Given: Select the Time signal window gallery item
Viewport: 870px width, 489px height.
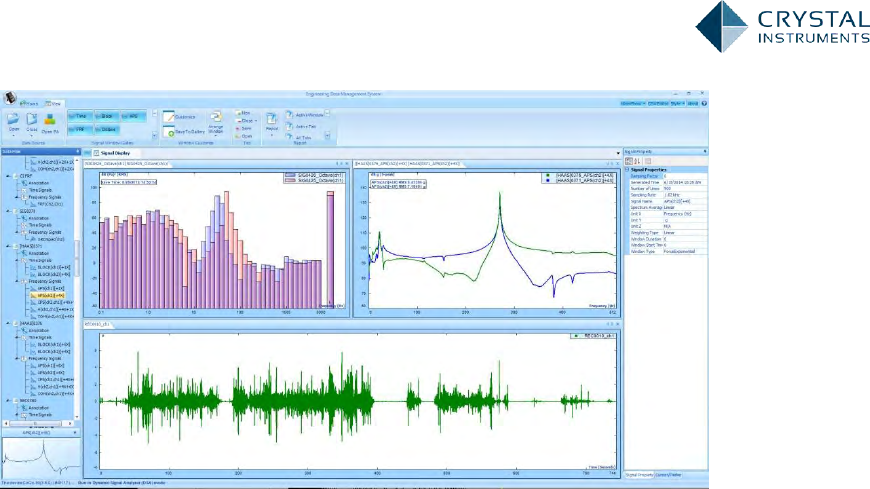Looking at the screenshot, I should click(79, 117).
